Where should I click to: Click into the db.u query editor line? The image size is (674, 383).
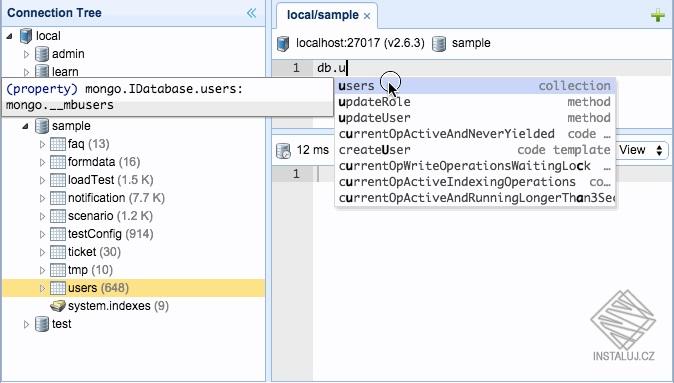point(492,68)
